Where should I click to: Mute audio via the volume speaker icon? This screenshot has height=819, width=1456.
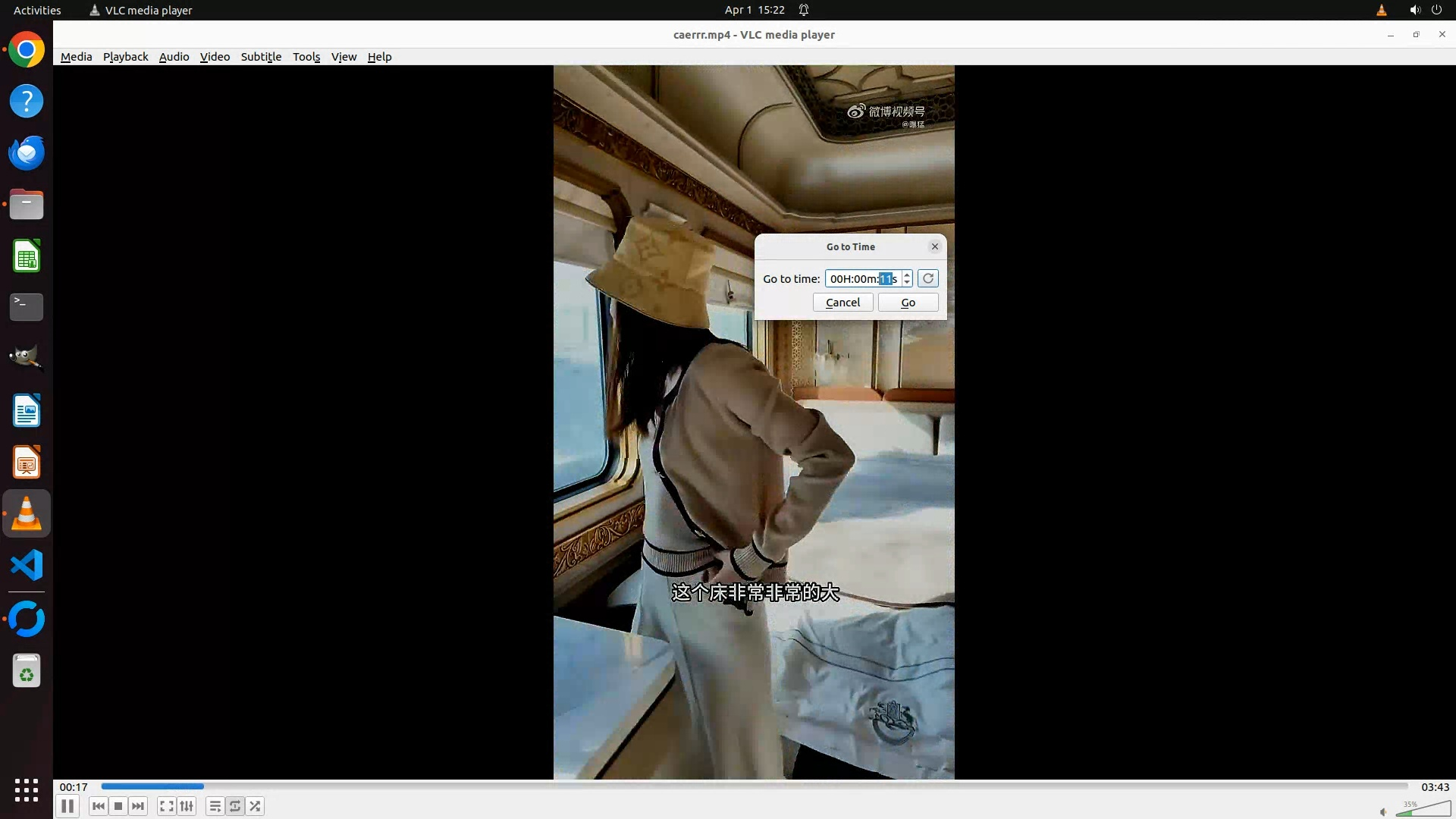click(x=1383, y=811)
